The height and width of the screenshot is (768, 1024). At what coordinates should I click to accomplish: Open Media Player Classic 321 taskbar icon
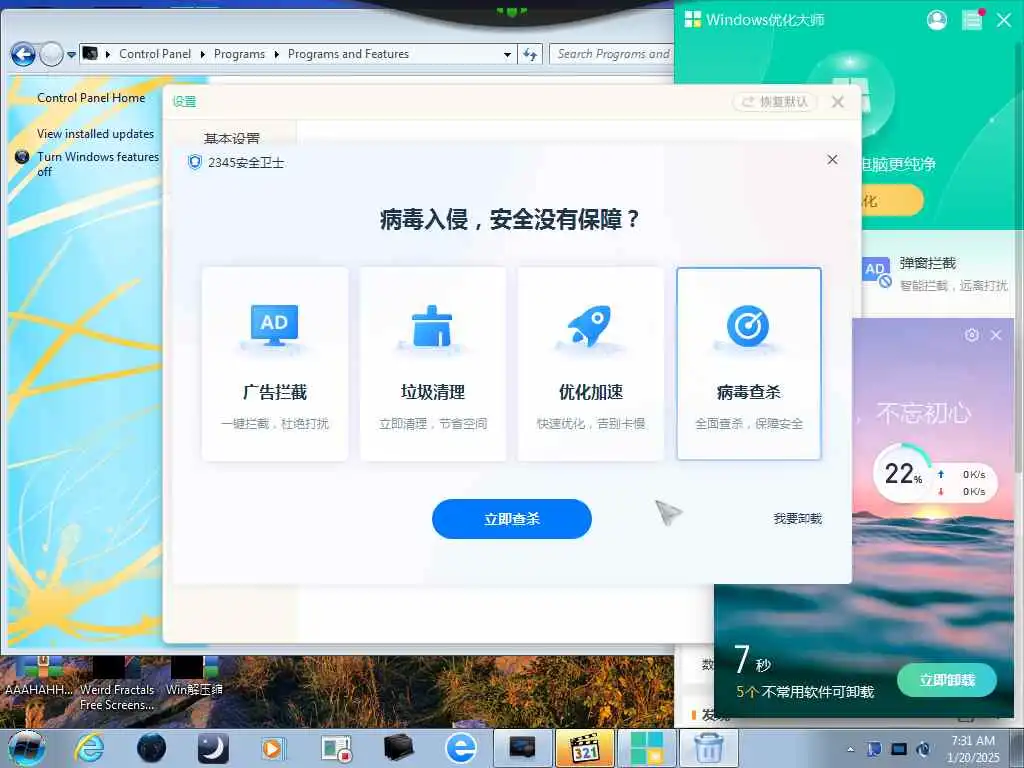point(584,748)
